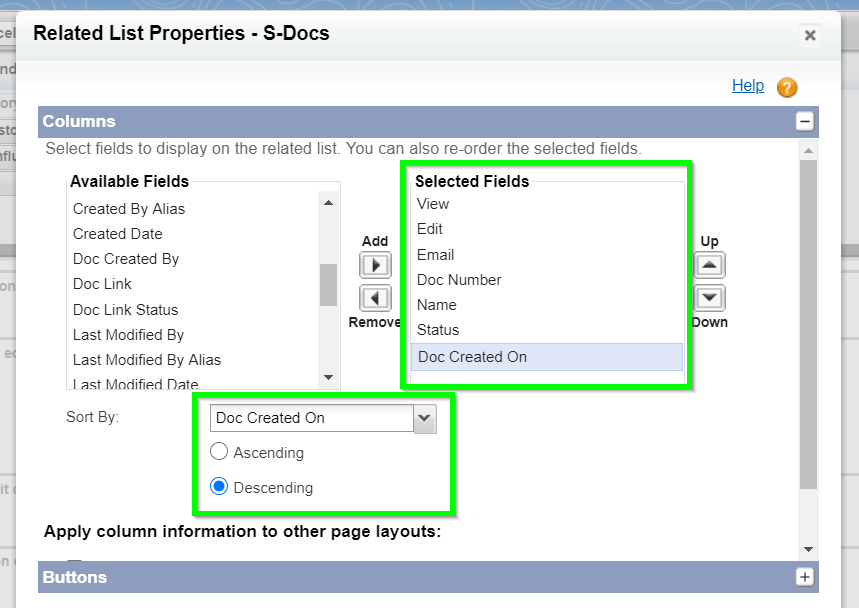Open the Help link
Image resolution: width=859 pixels, height=608 pixels.
click(748, 85)
